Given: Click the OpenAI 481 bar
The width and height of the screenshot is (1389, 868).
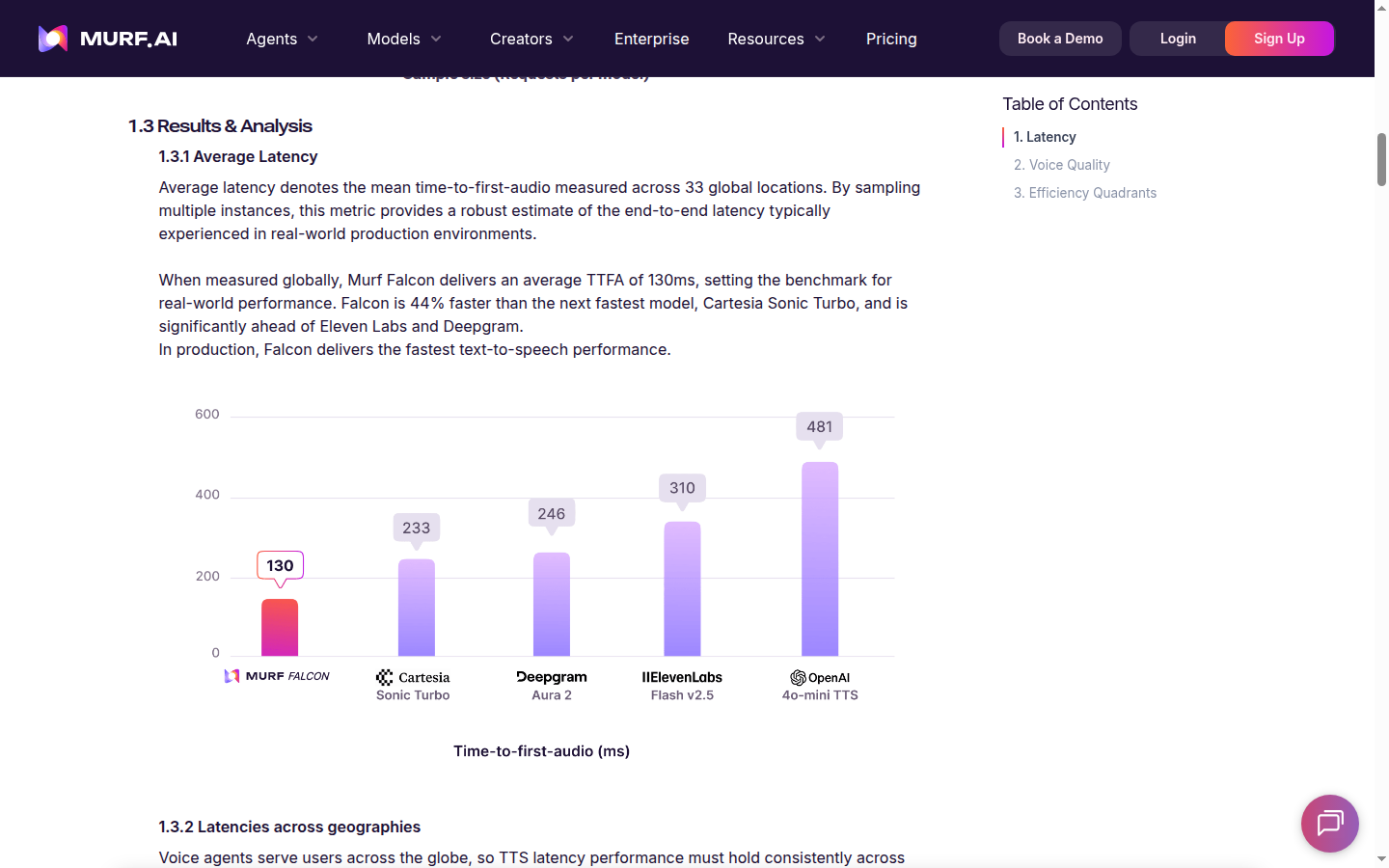Looking at the screenshot, I should coord(820,559).
